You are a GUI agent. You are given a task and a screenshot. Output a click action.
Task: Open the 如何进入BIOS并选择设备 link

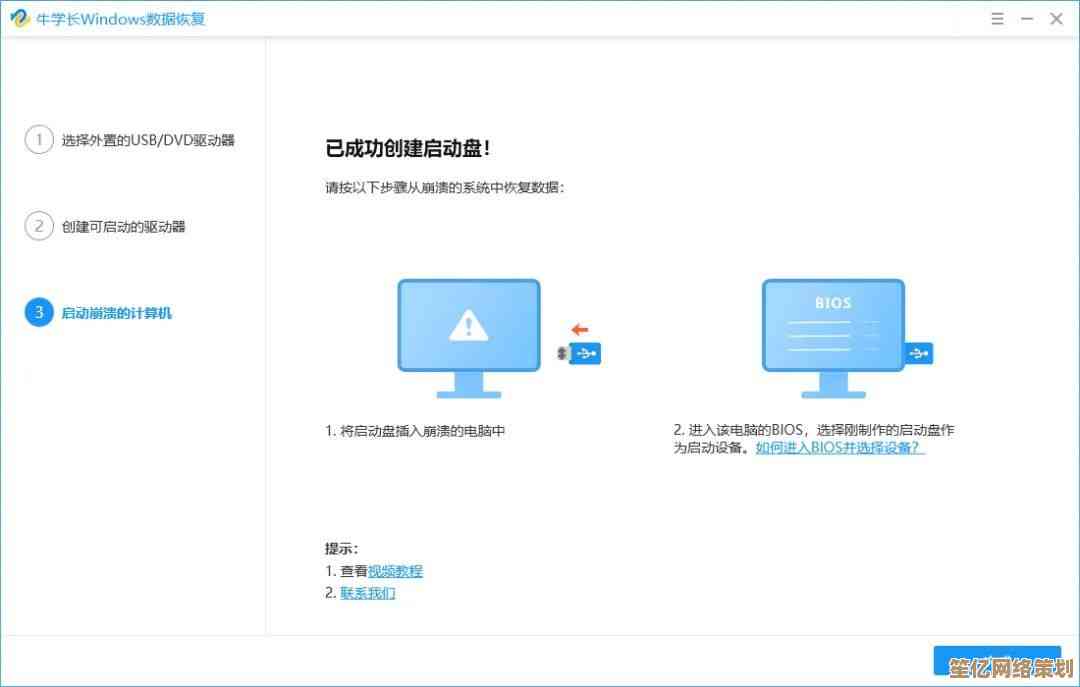pyautogui.click(x=840, y=448)
